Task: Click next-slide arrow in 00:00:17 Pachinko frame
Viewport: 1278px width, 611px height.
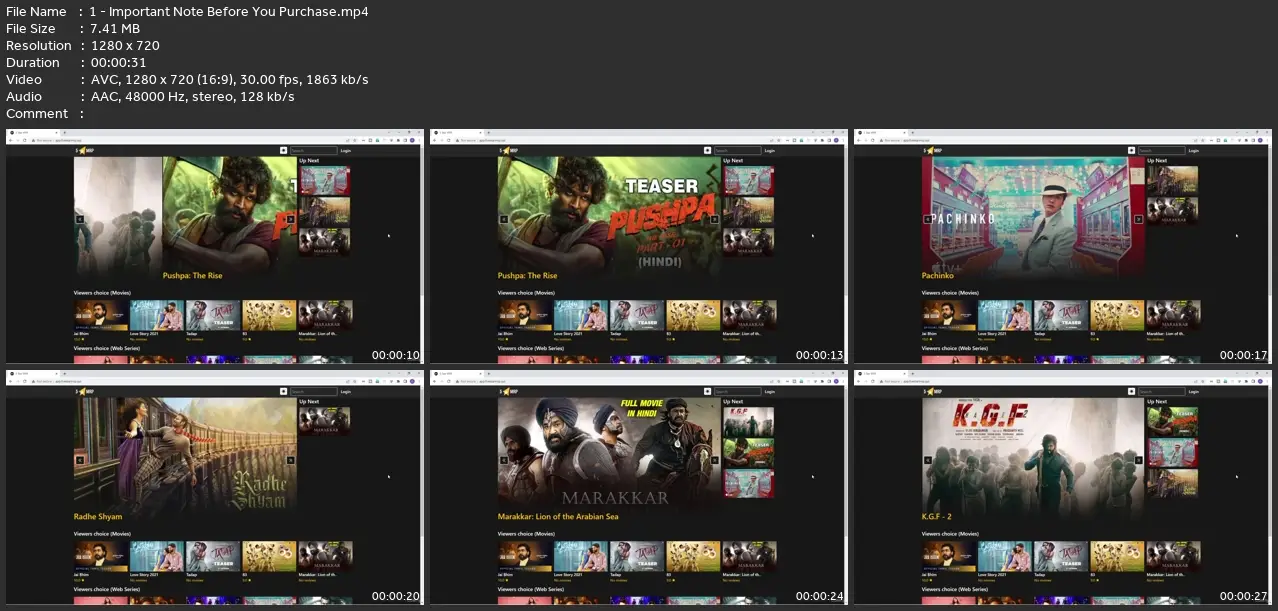Action: [x=1139, y=219]
